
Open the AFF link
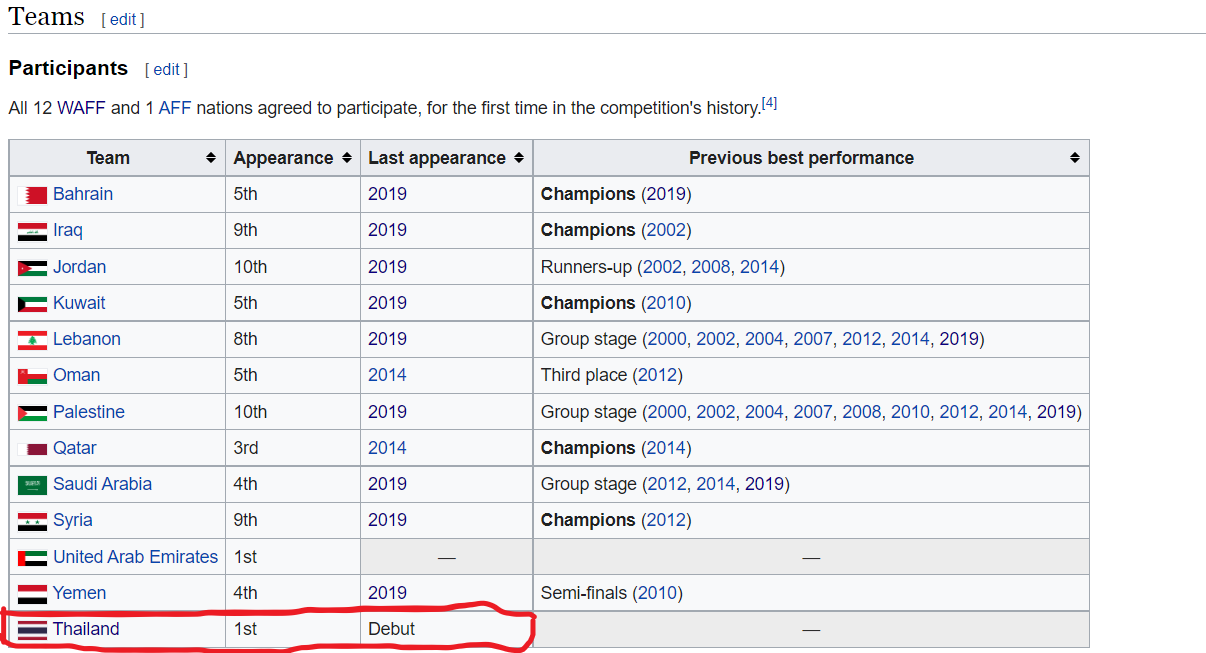[175, 108]
